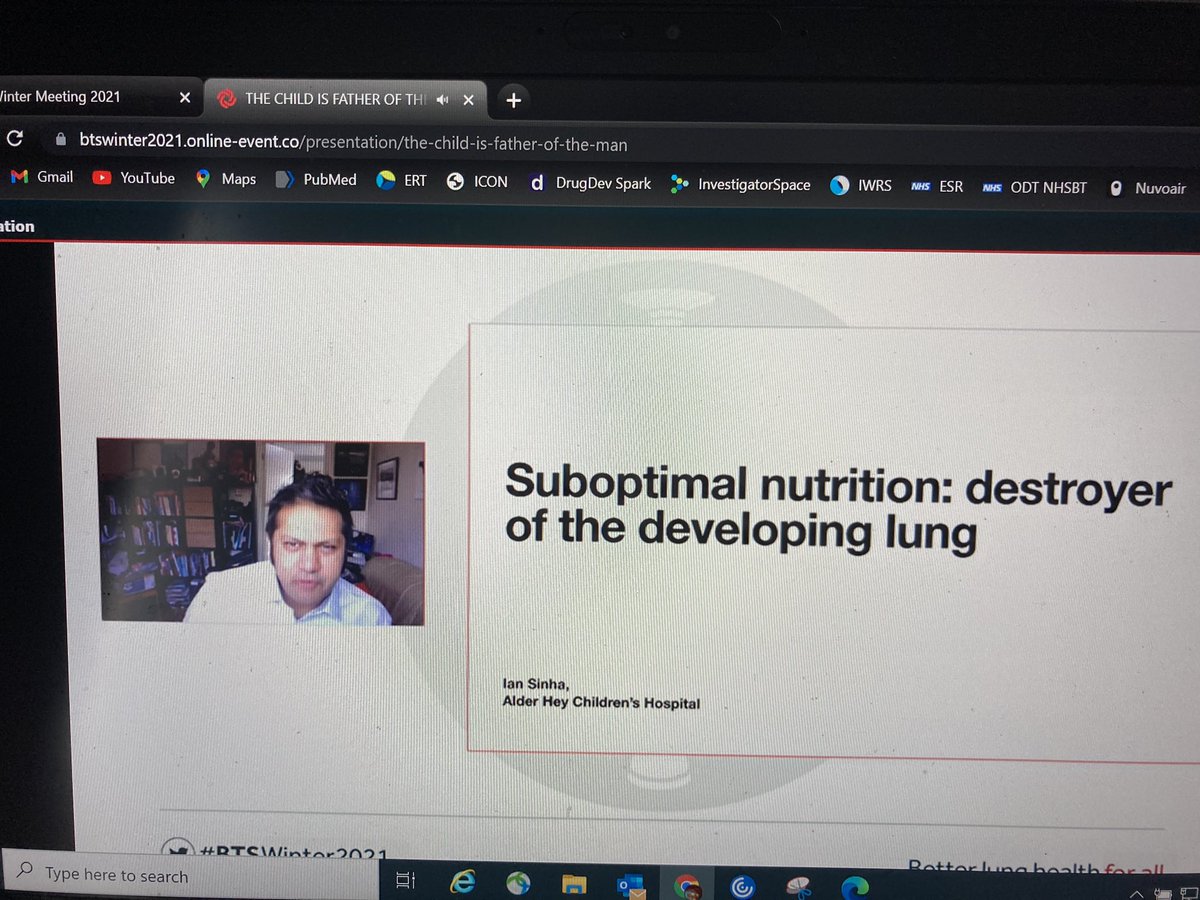This screenshot has width=1200, height=900.
Task: Switch to Winter Meeting 2021 tab
Action: tap(85, 96)
